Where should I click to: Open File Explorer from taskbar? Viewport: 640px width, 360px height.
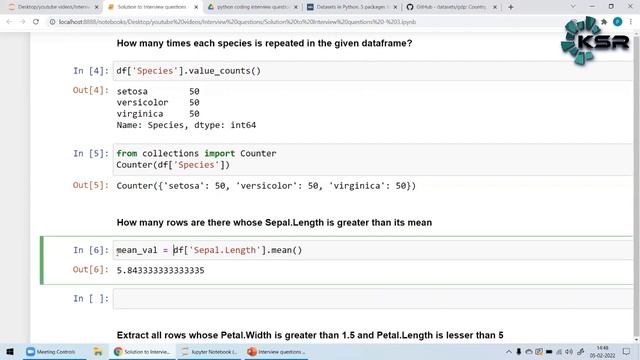pos(98,351)
